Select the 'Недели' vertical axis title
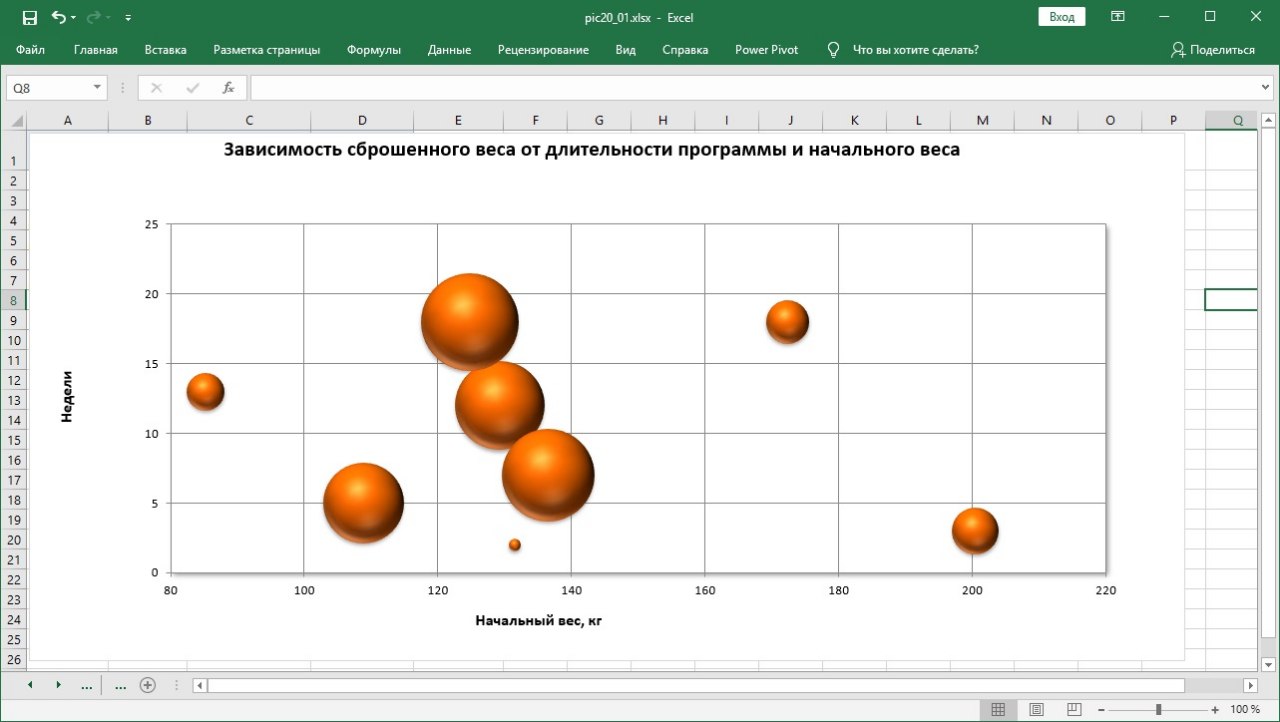Image resolution: width=1280 pixels, height=722 pixels. pyautogui.click(x=67, y=397)
